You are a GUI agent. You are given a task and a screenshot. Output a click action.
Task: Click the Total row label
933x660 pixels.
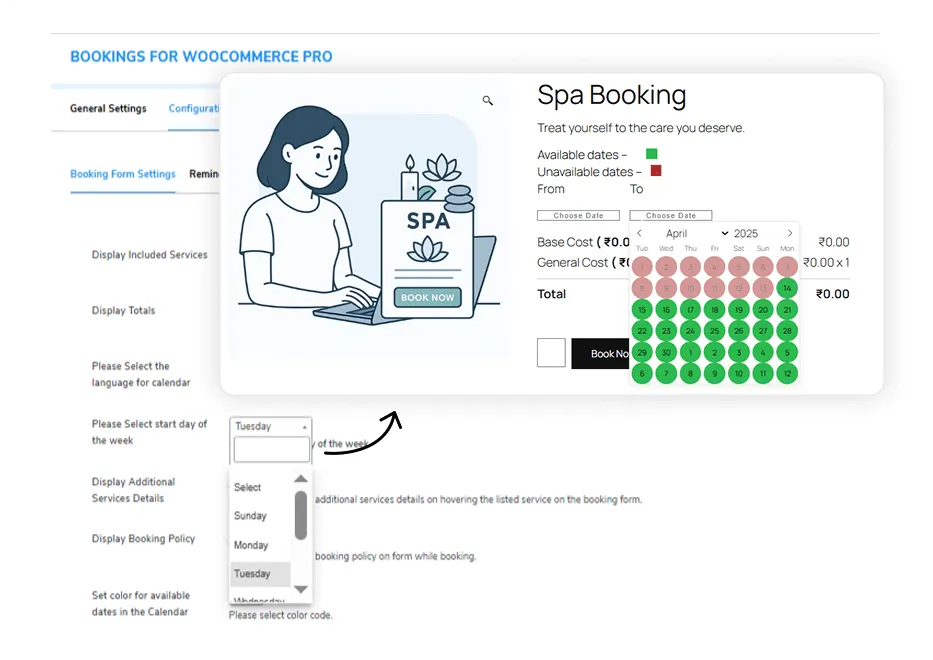point(552,294)
